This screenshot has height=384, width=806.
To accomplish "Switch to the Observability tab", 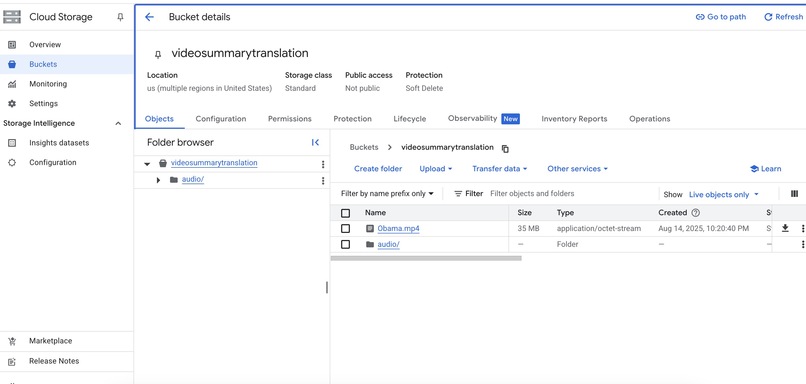I will pos(484,119).
